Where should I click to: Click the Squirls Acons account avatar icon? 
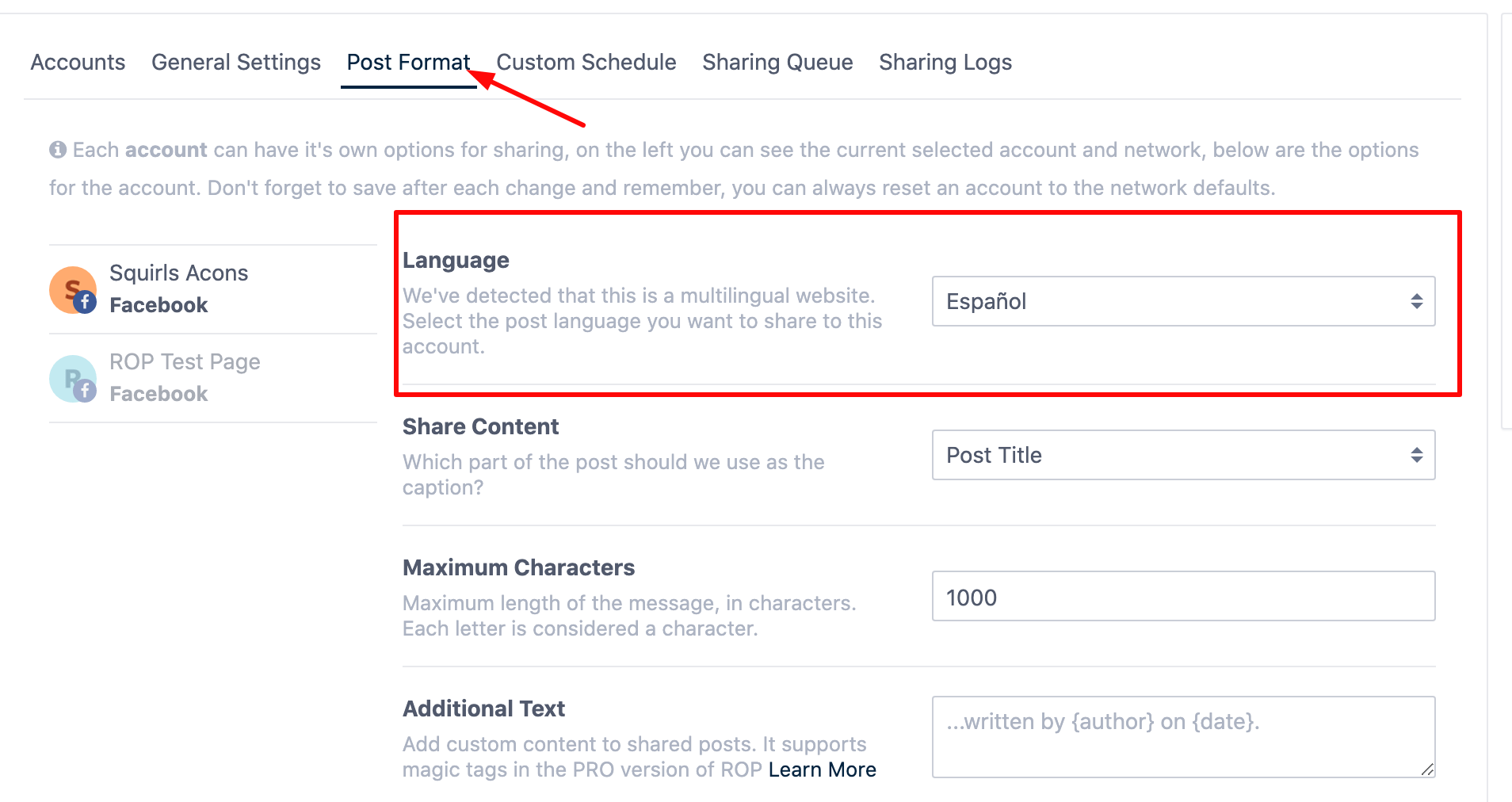[x=70, y=288]
